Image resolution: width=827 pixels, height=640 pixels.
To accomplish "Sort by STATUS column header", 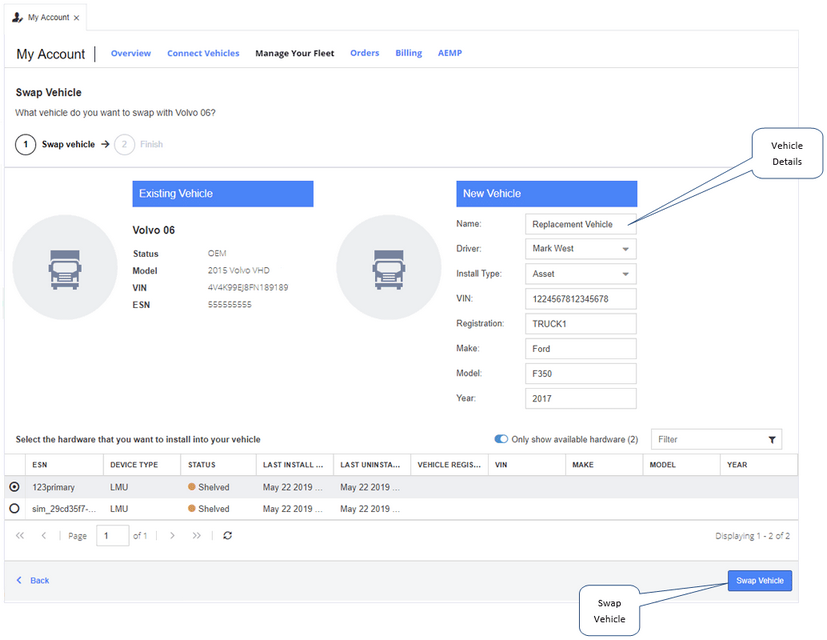I will pos(219,465).
